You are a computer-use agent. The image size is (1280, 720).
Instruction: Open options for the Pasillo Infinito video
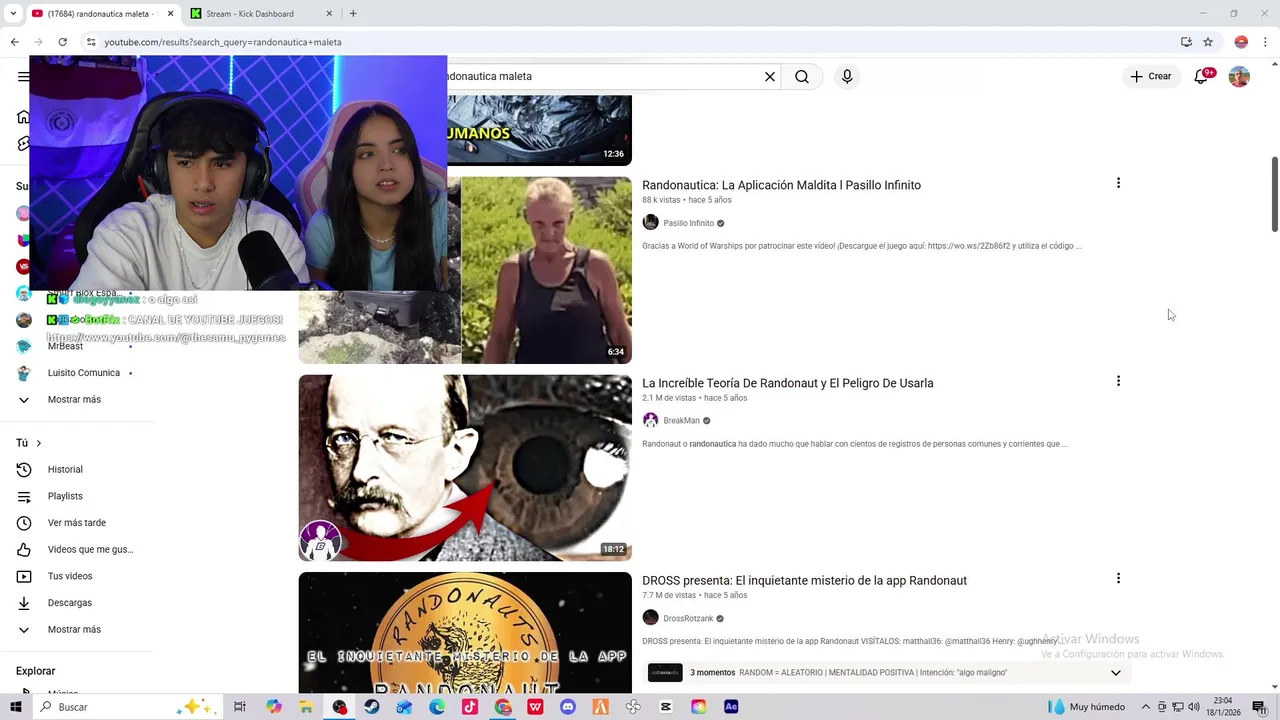click(x=1118, y=183)
